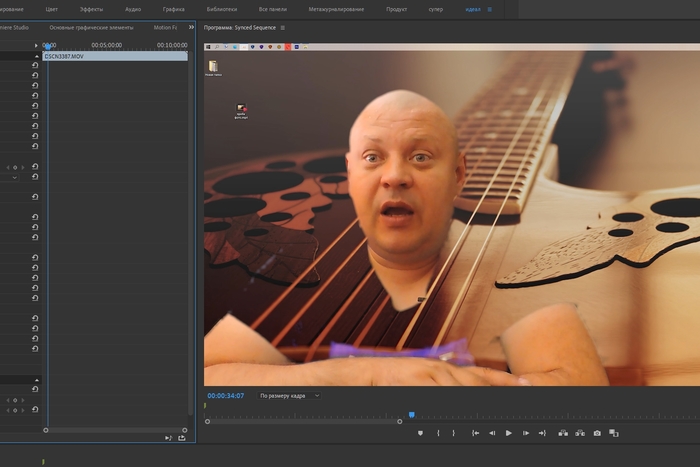Viewport: 700px width, 467px height.
Task: Select the Основные графические элементы panel tab
Action: (91, 28)
